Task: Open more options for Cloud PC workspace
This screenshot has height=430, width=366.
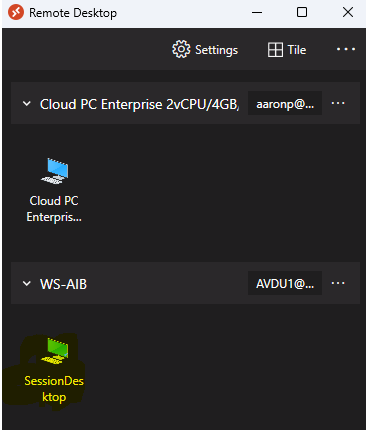Action: point(338,103)
